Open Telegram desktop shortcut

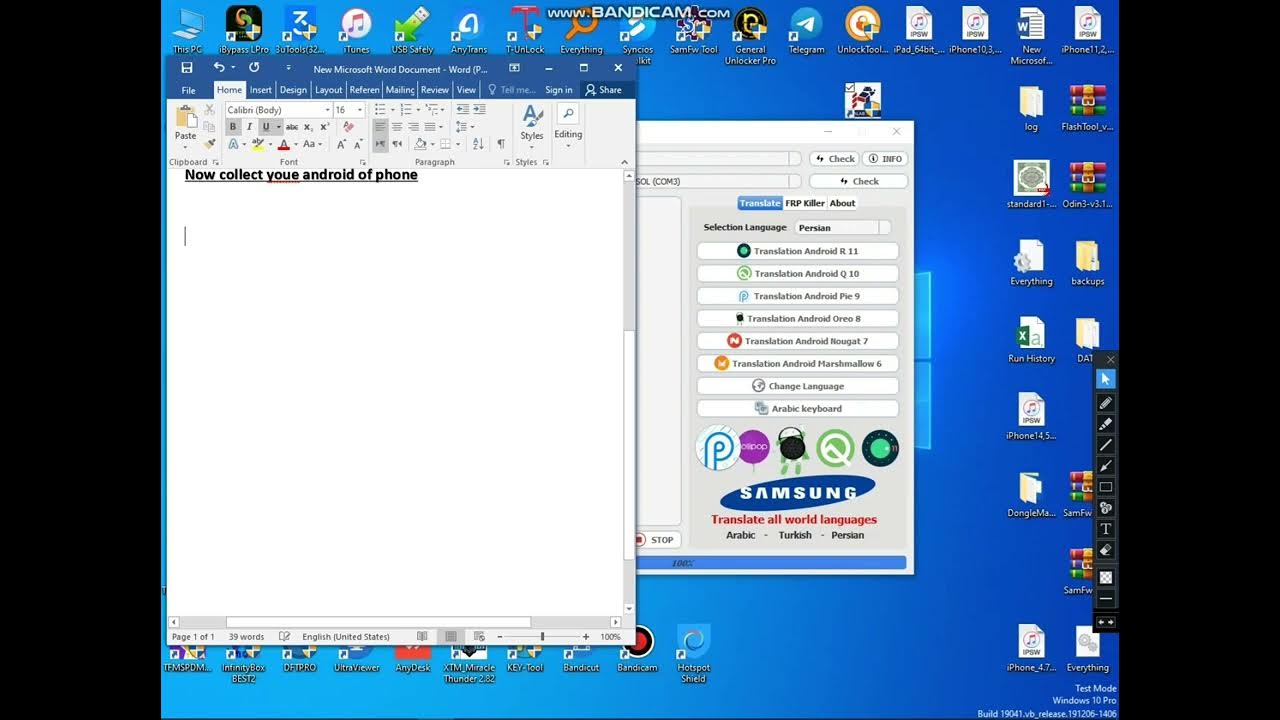pyautogui.click(x=806, y=30)
